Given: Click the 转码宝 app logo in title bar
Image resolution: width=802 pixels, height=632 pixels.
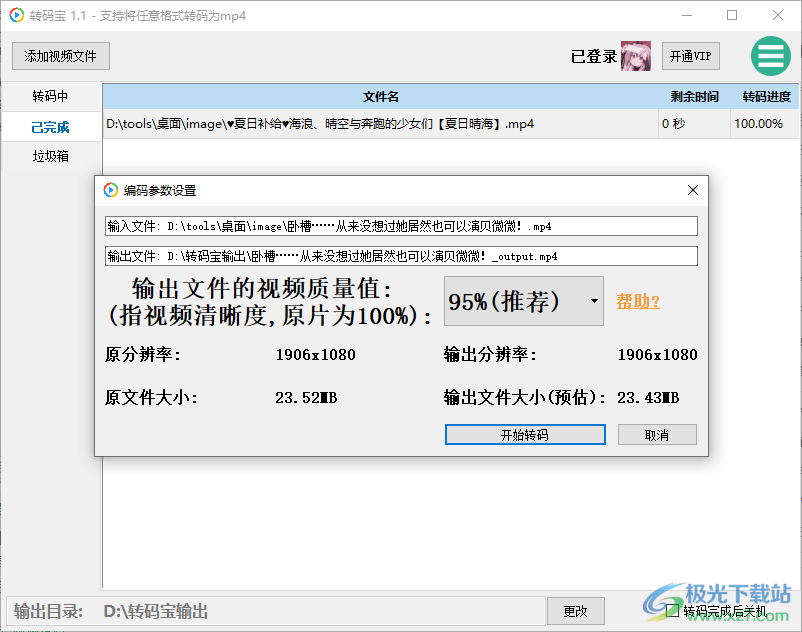Looking at the screenshot, I should (16, 15).
